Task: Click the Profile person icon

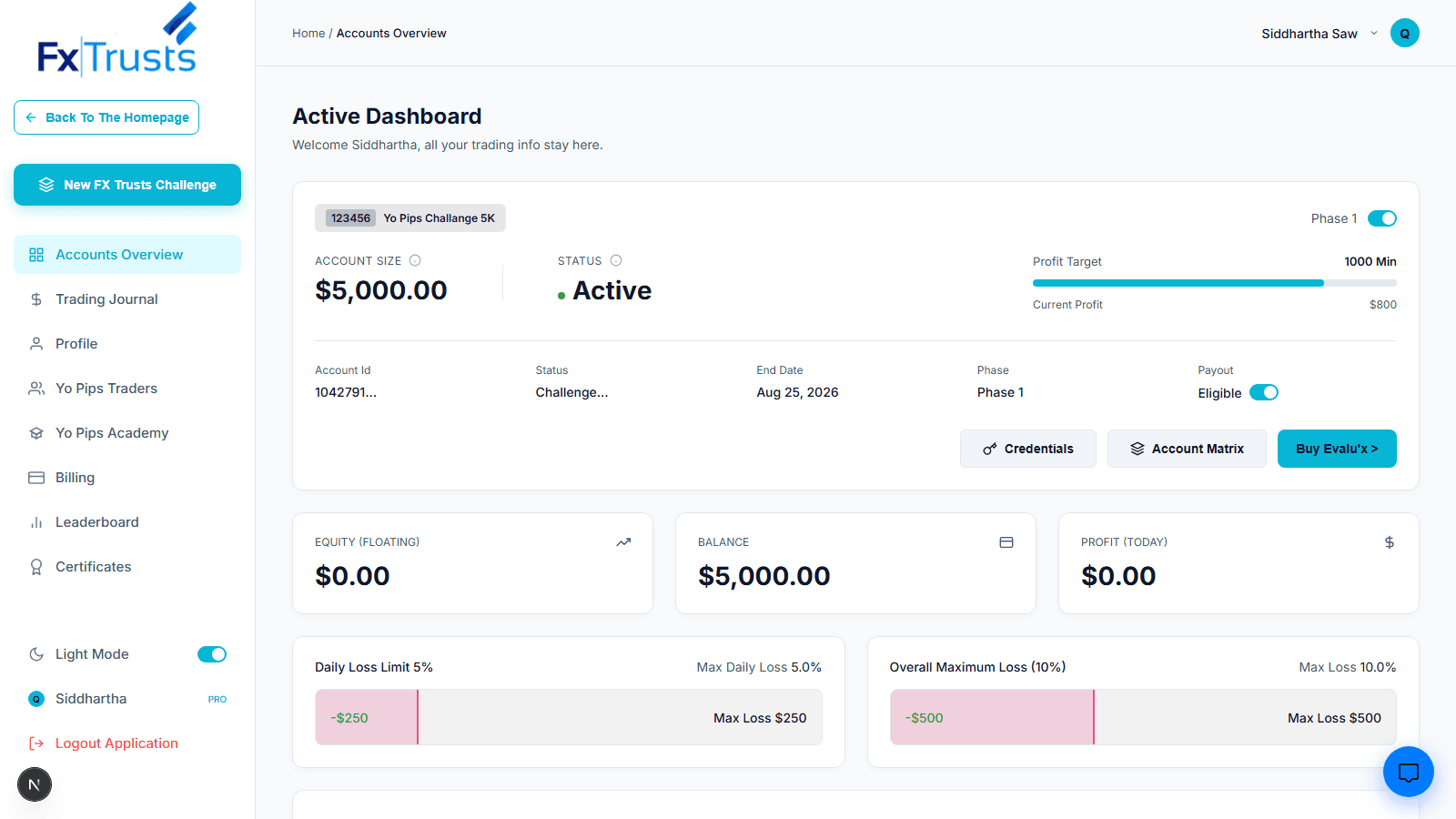Action: [x=36, y=343]
